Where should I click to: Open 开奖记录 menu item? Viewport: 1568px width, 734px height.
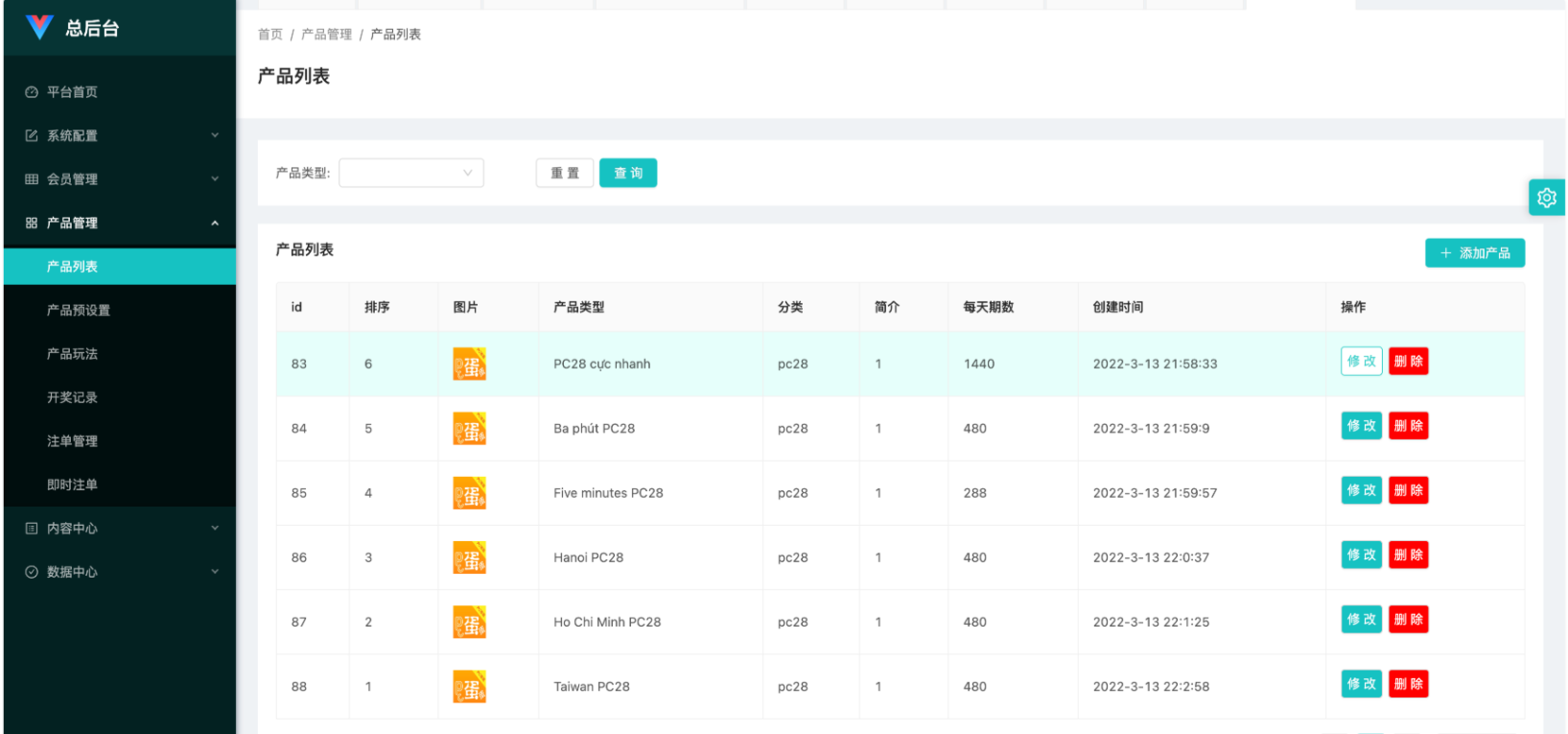tap(120, 397)
